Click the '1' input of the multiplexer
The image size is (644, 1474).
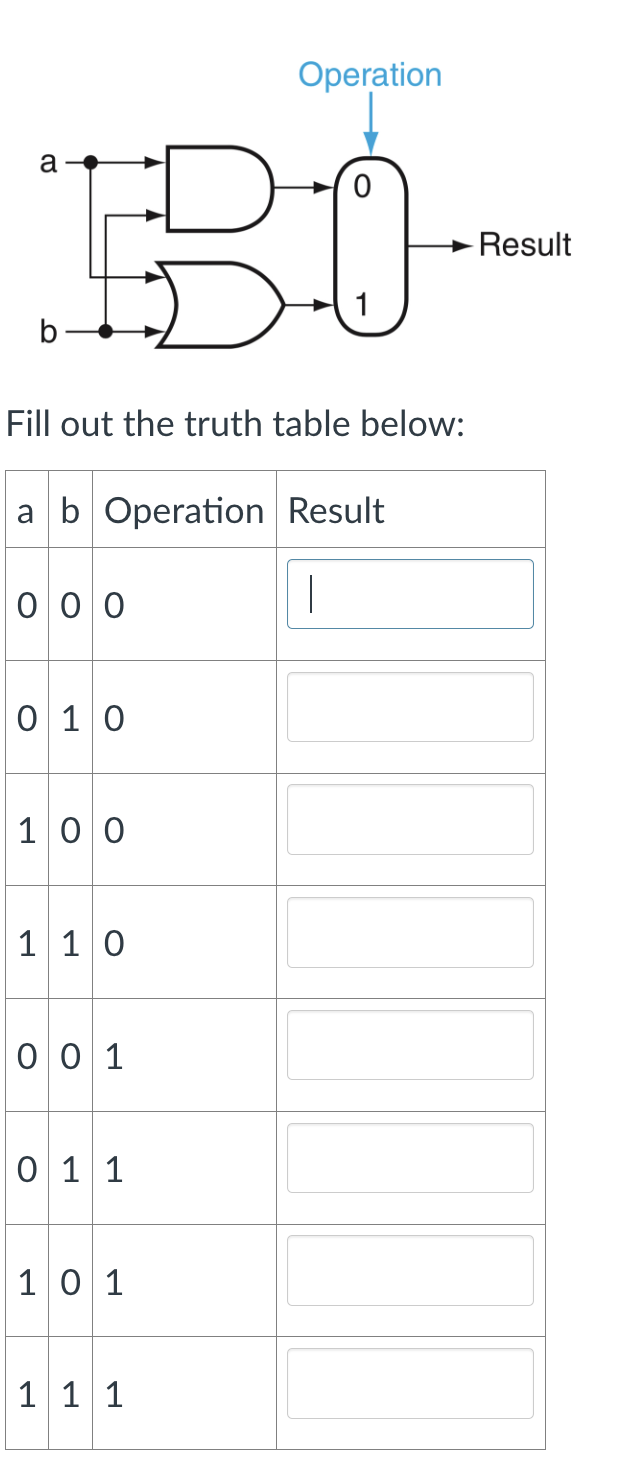pyautogui.click(x=363, y=302)
